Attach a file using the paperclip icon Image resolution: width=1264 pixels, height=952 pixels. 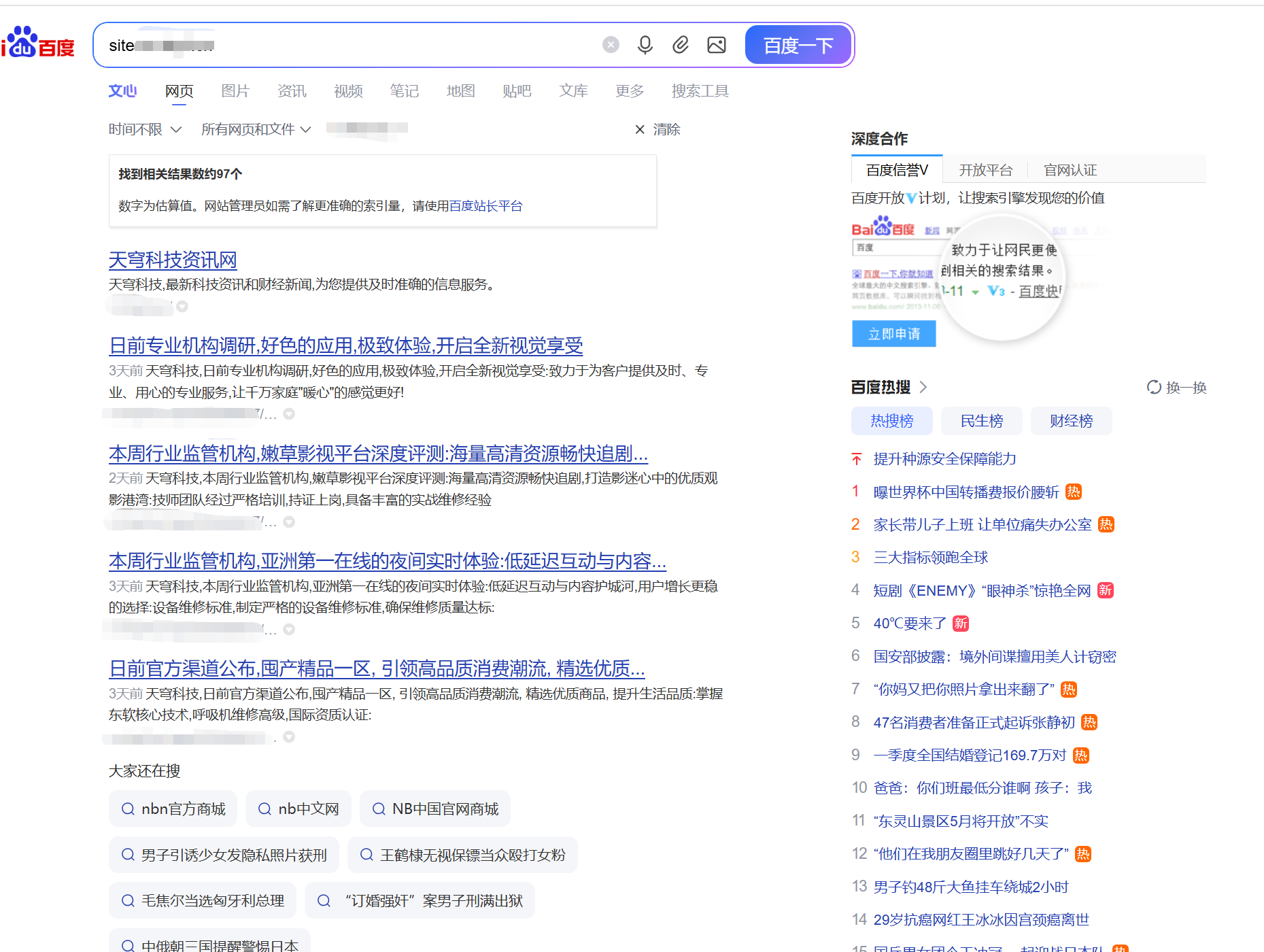(681, 45)
